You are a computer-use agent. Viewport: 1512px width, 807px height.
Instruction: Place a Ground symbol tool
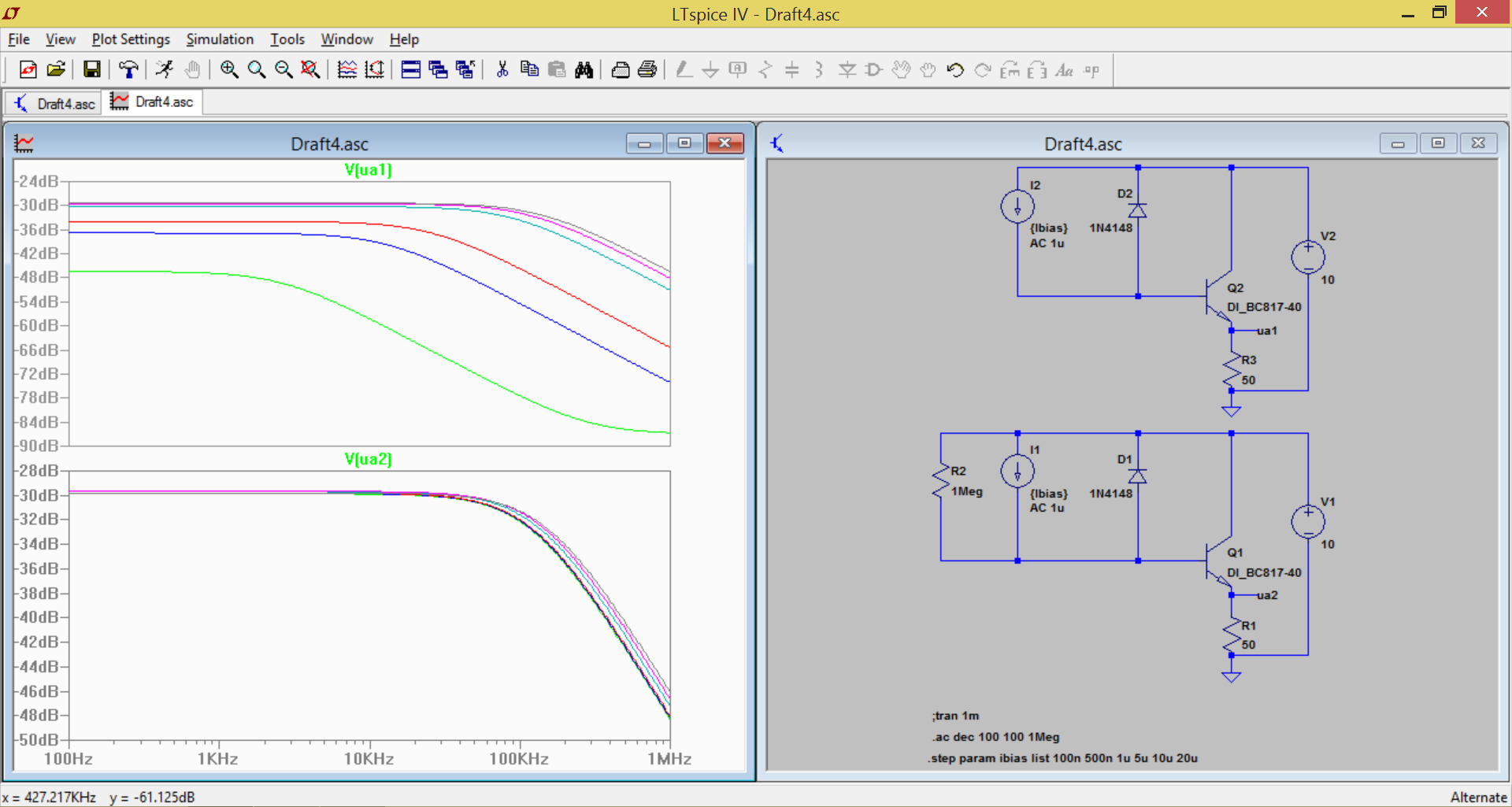tap(710, 70)
